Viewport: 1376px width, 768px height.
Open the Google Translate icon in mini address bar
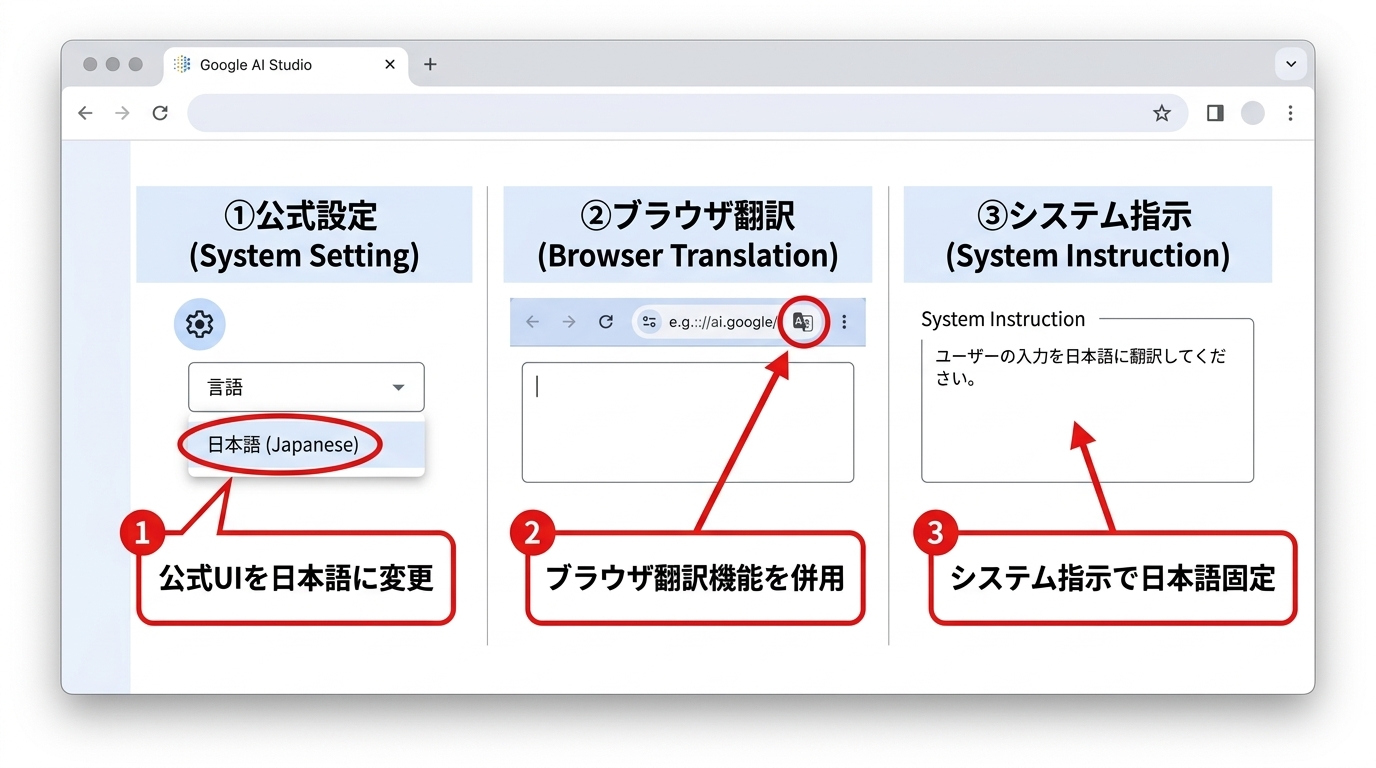click(x=802, y=321)
